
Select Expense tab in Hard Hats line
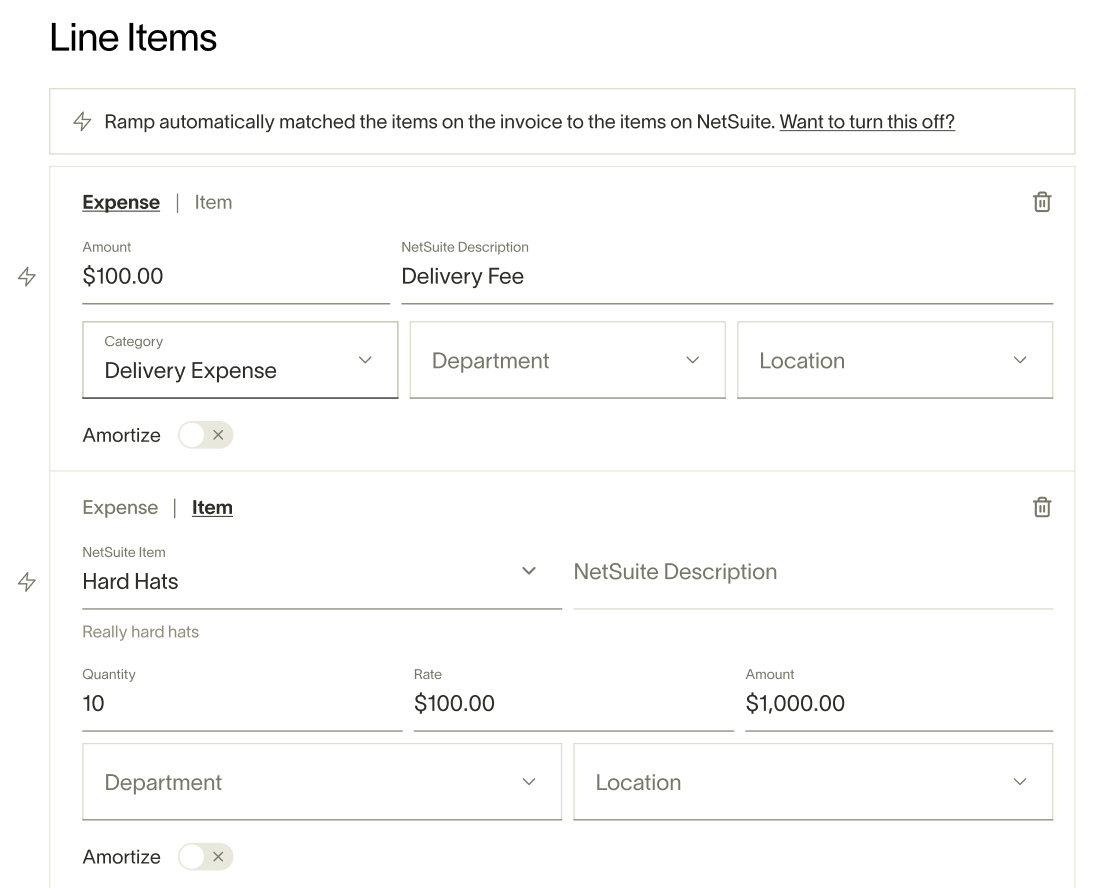coord(120,508)
